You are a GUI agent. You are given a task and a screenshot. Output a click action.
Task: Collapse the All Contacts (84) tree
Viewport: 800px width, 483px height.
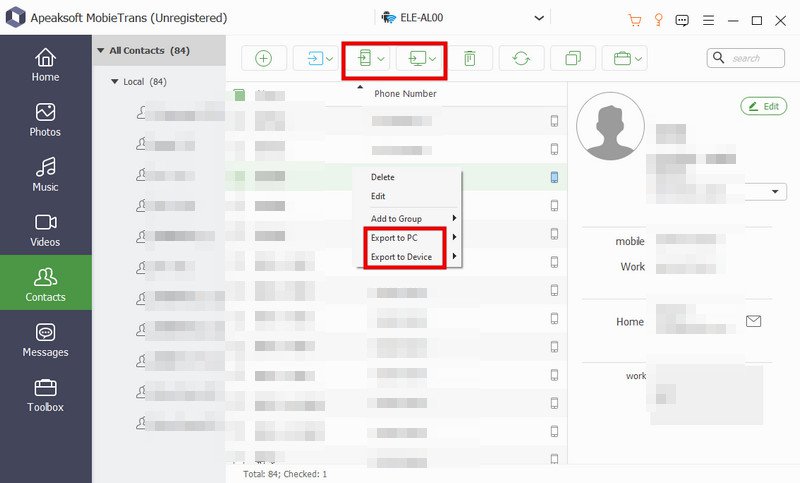coord(101,50)
